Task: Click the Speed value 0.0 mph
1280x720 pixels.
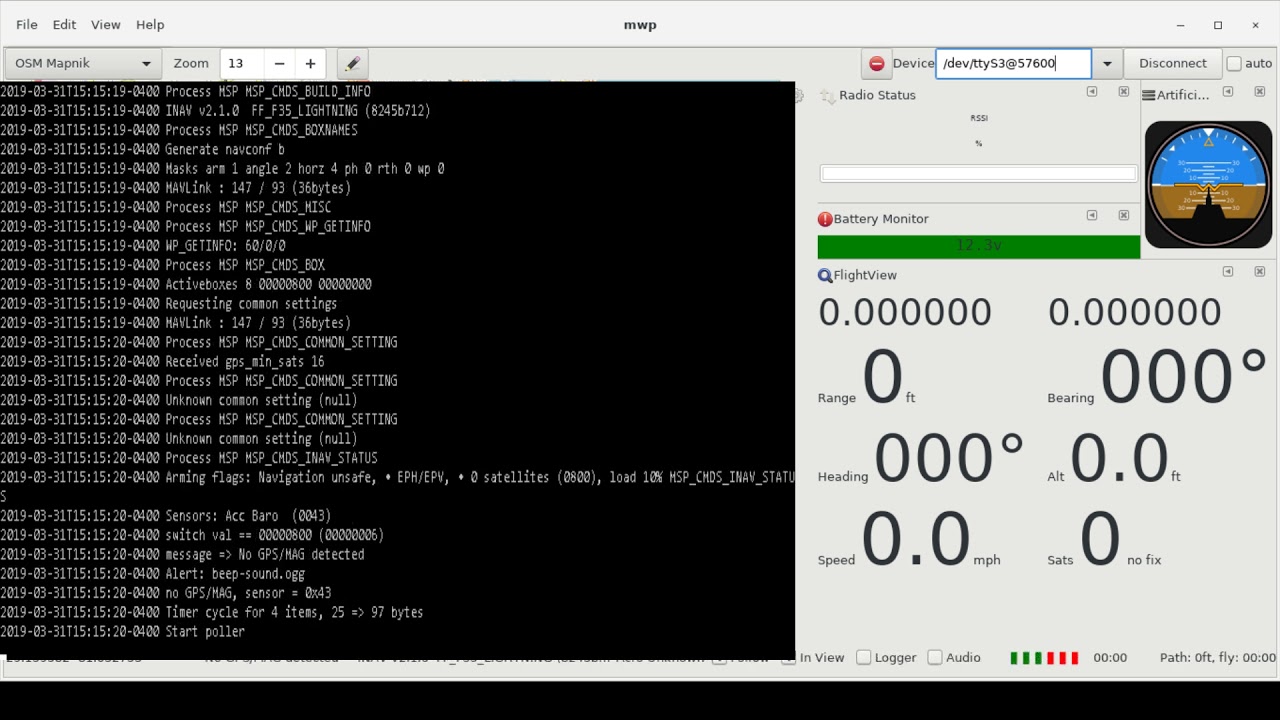Action: click(x=916, y=539)
